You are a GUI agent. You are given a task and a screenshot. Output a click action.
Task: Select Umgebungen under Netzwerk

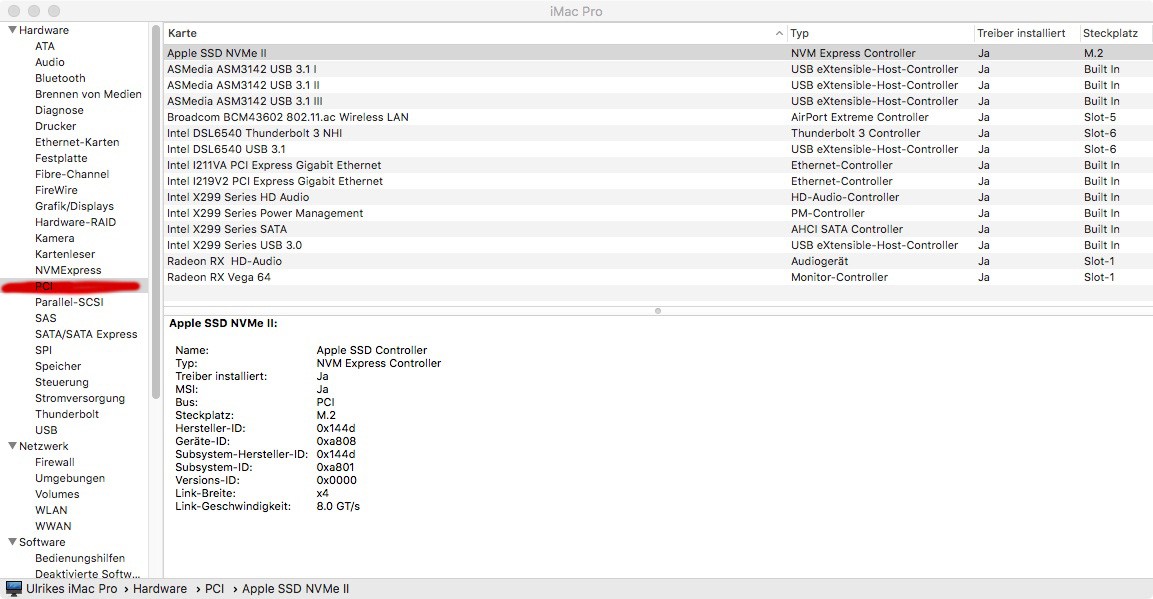[70, 478]
